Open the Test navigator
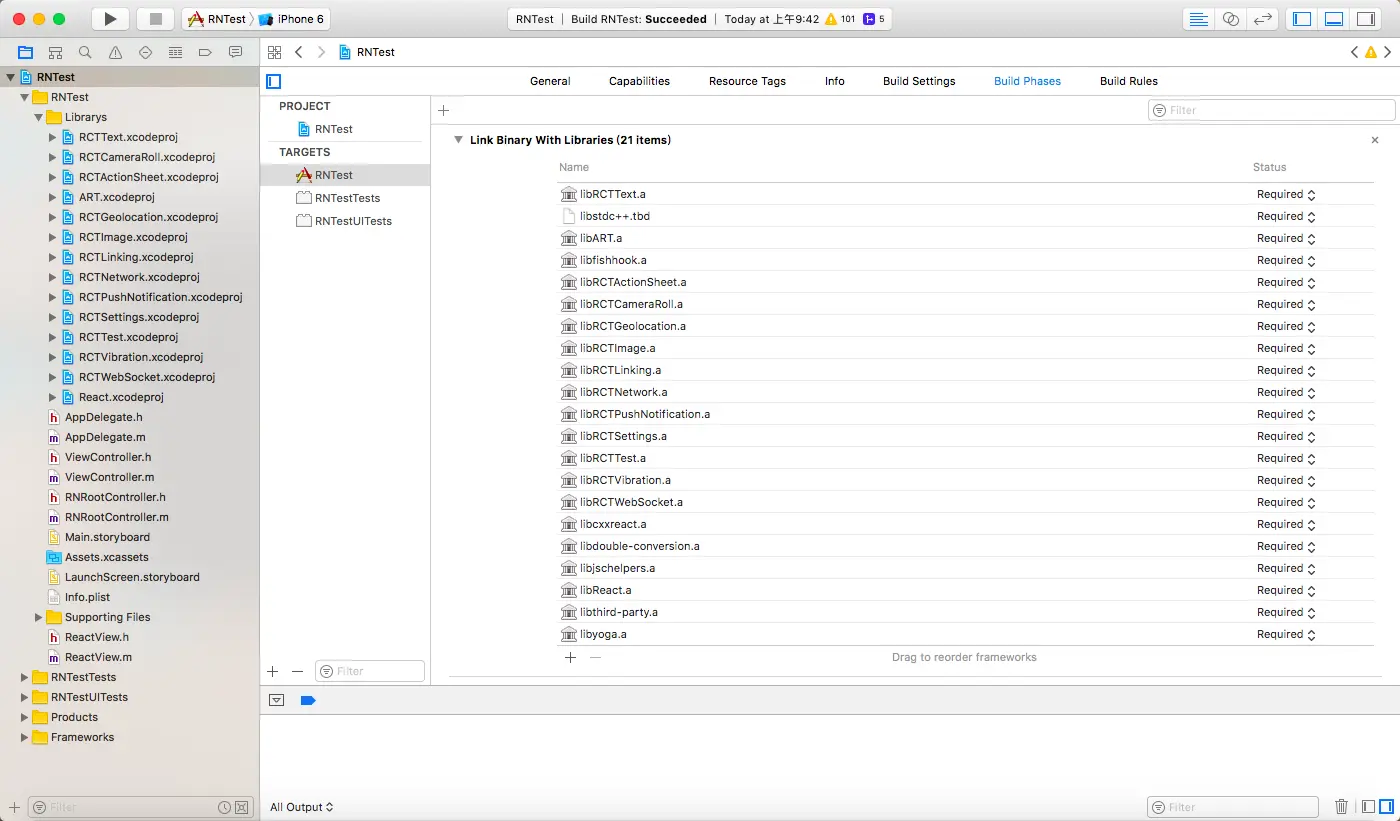Screen dimensions: 1400x821 (145, 52)
